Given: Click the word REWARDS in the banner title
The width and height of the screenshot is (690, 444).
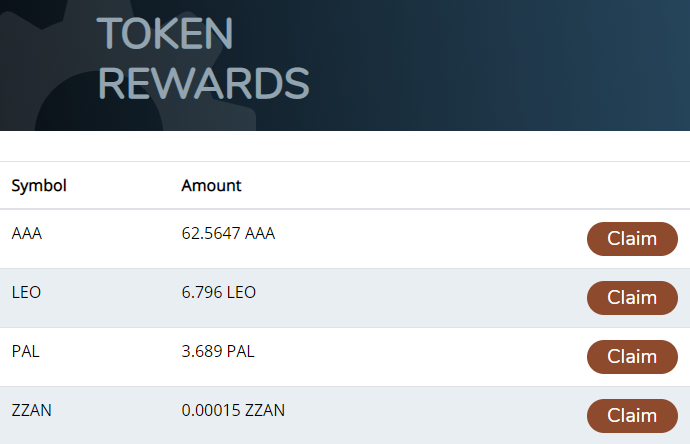Looking at the screenshot, I should 204,83.
